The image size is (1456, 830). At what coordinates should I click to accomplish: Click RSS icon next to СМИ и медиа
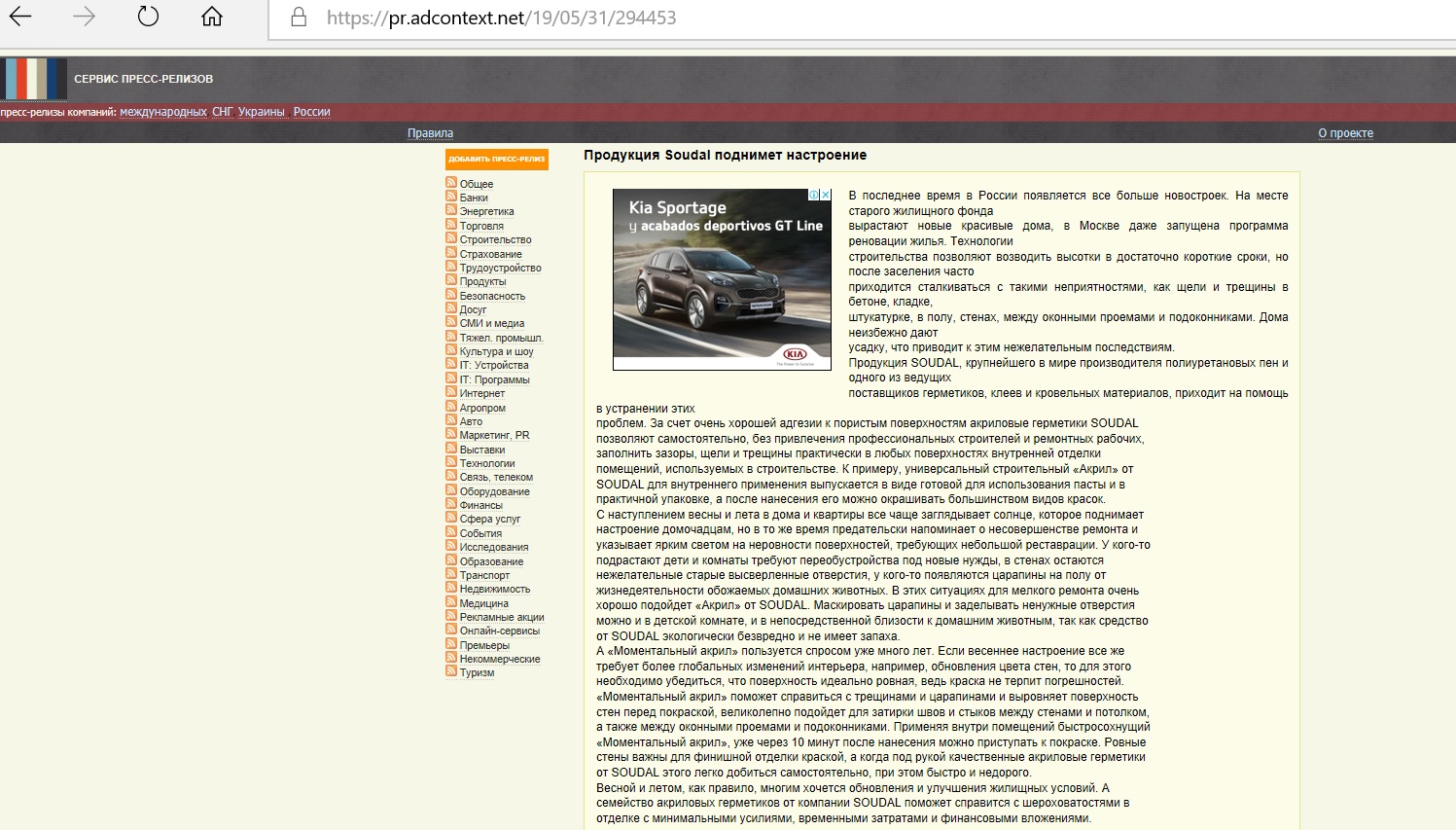pos(451,321)
